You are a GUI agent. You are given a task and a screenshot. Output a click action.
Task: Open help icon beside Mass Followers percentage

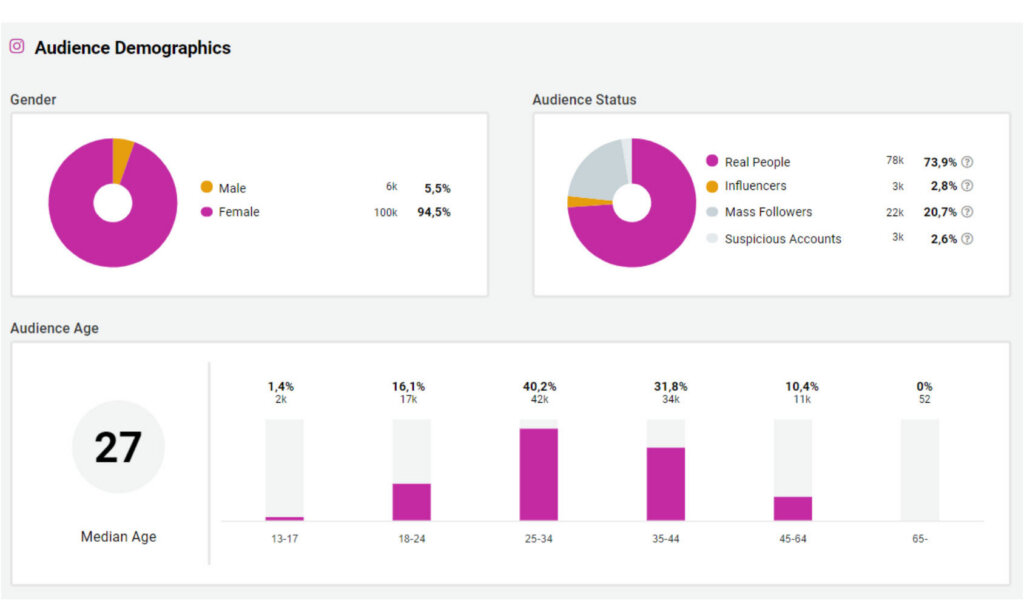[967, 212]
